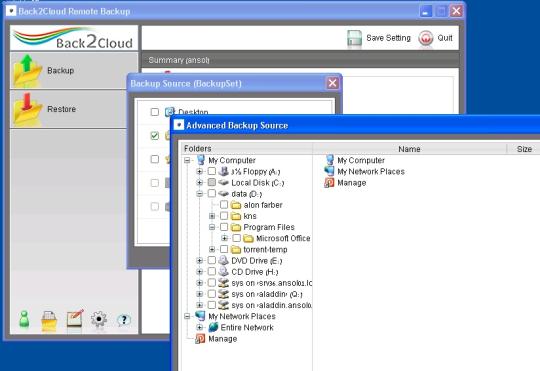540x371 pixels.
Task: Select the Manage icon in Folders tree
Action: [200, 339]
